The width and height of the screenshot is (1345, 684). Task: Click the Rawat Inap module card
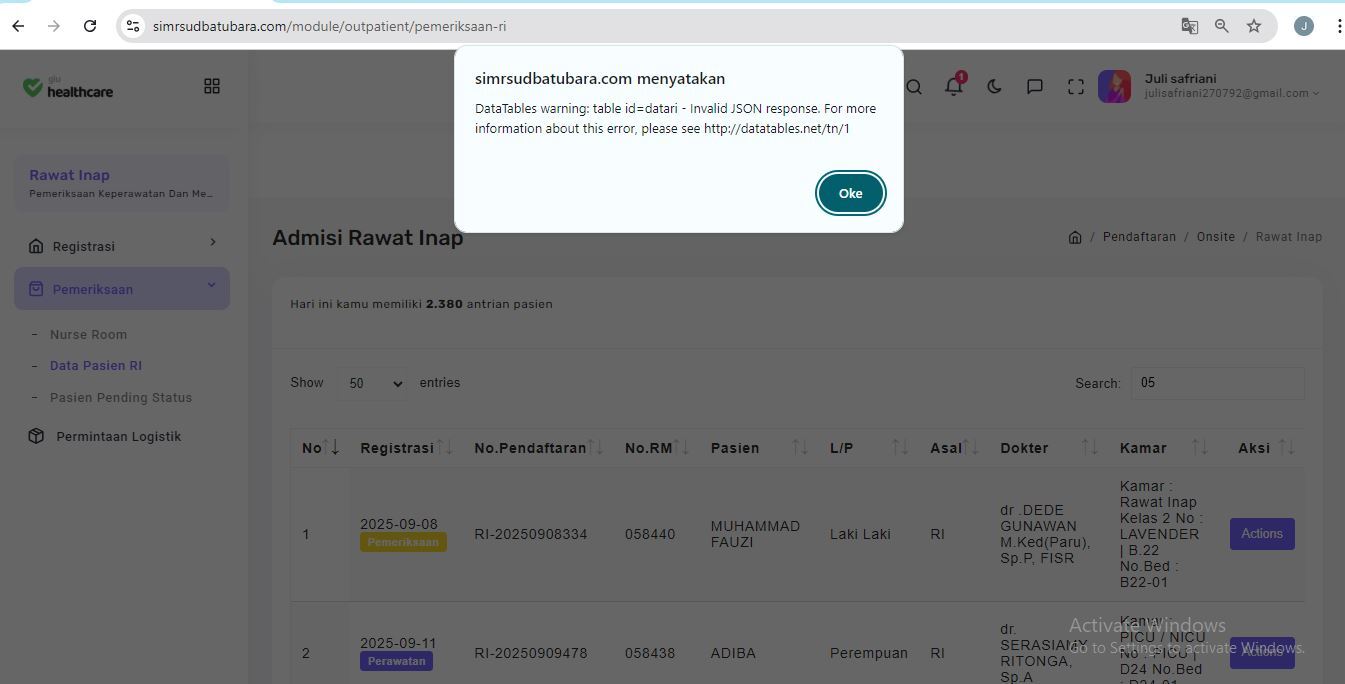tap(122, 184)
